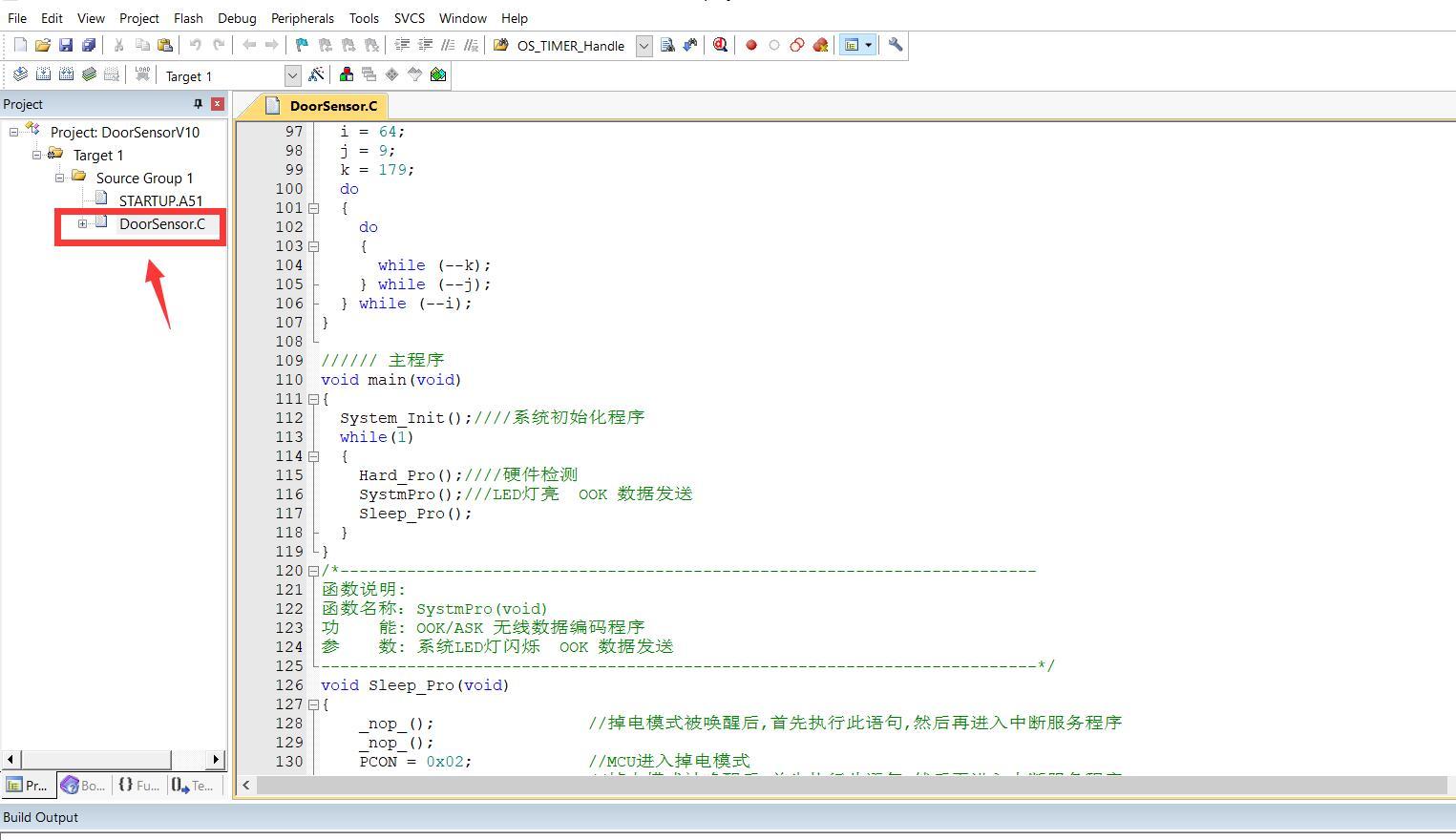This screenshot has width=1456, height=840.
Task: Open the Target 1 dropdown list
Action: 292,75
